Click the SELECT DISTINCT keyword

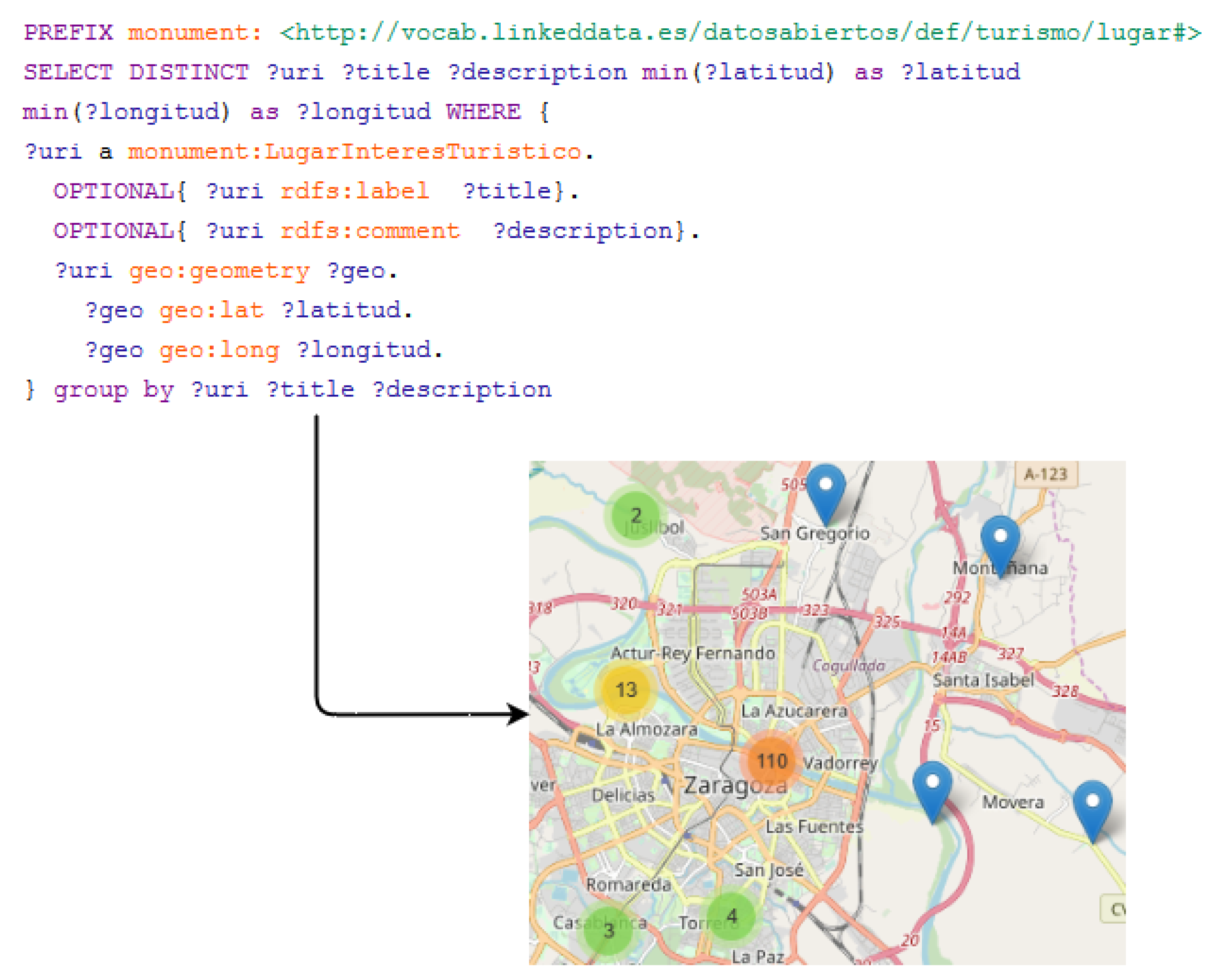point(136,72)
